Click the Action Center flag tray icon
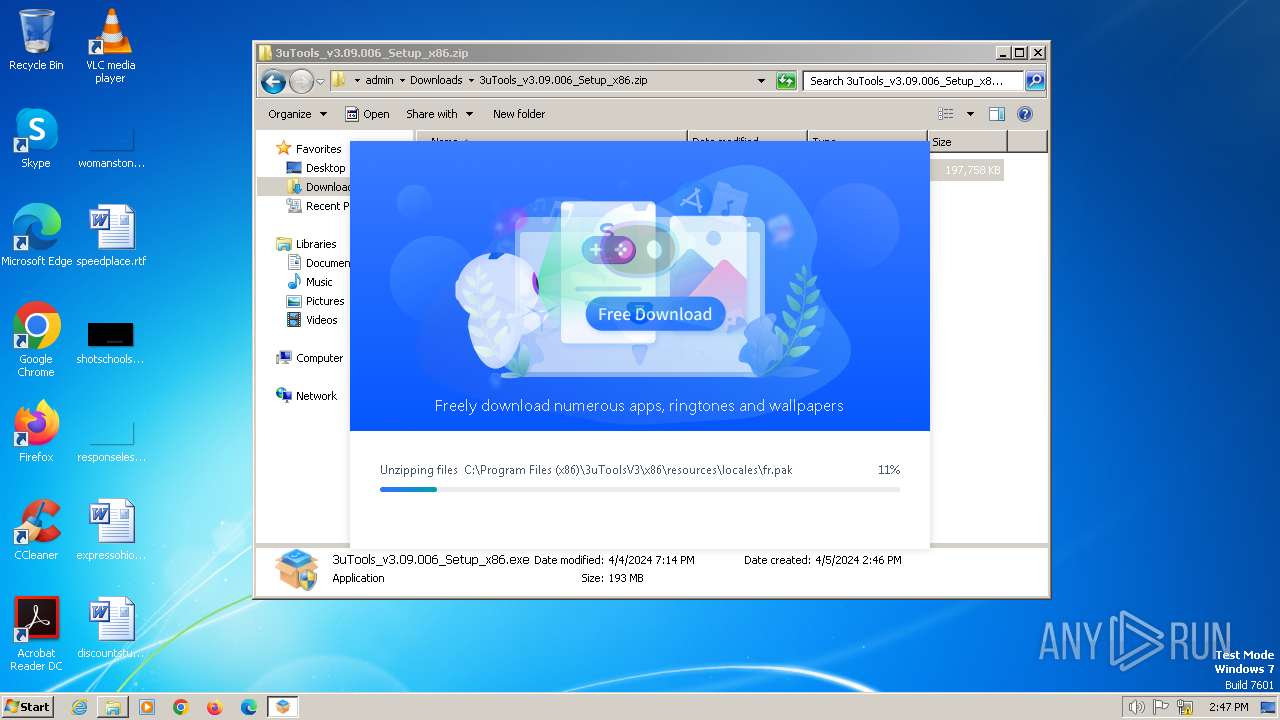Screen dimensions: 1280x720 pos(1160,707)
